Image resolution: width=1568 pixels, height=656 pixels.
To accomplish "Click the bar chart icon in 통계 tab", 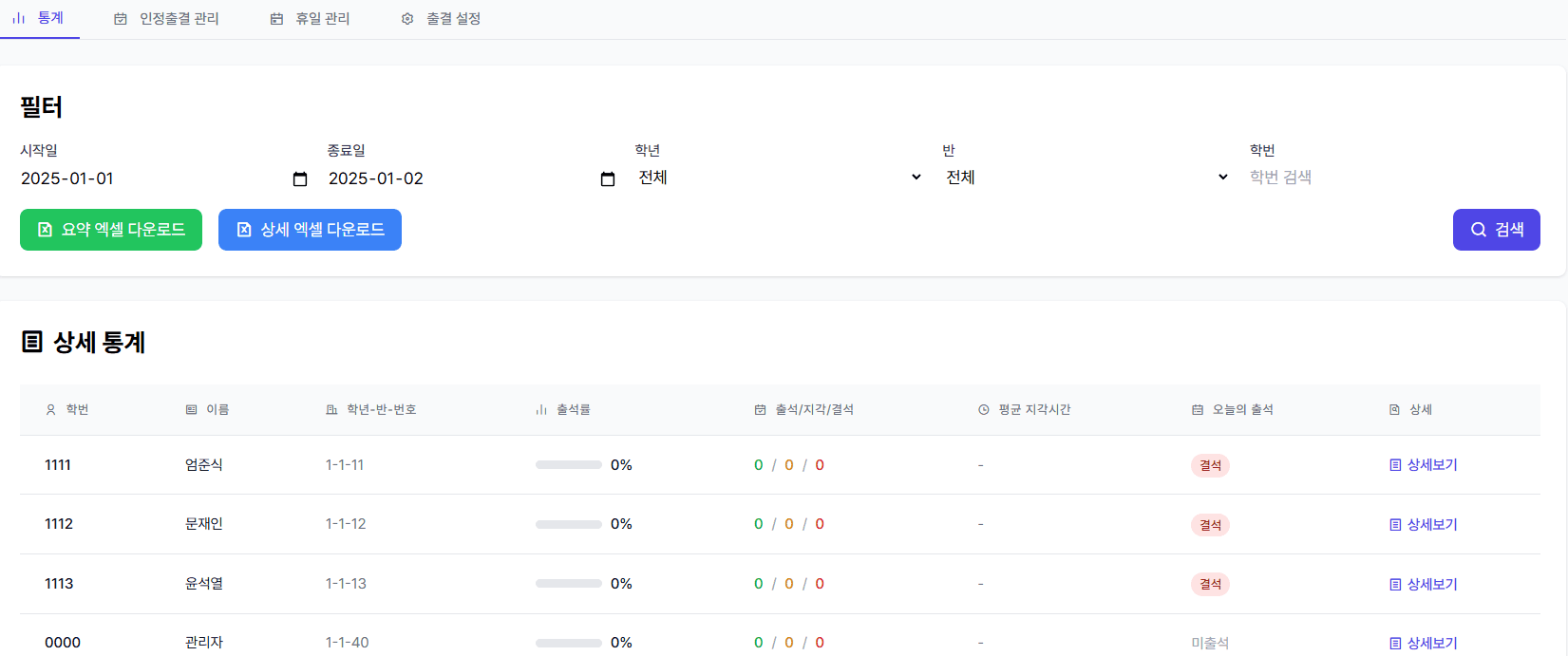I will click(18, 18).
